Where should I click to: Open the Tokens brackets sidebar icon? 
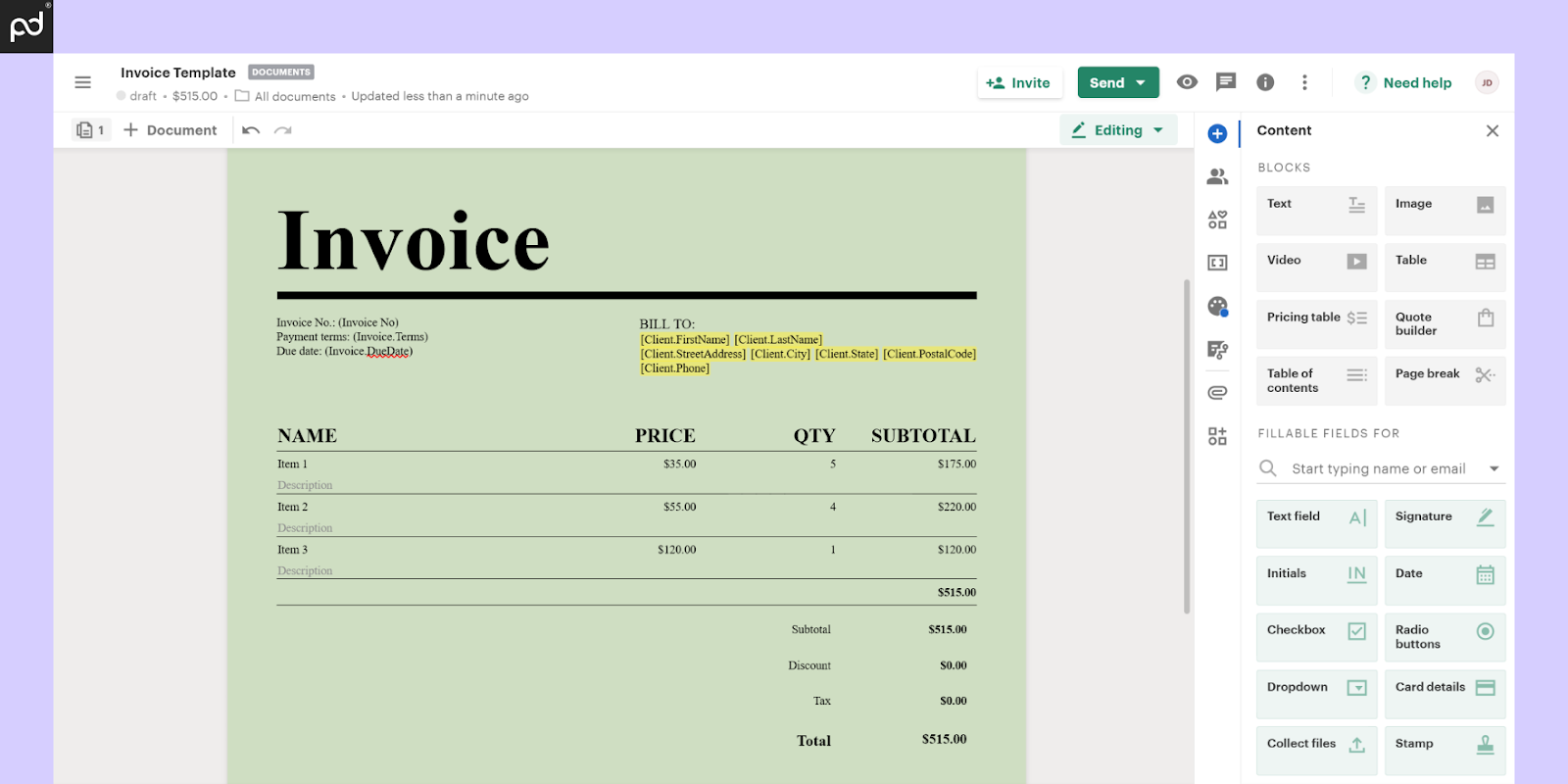1217,263
